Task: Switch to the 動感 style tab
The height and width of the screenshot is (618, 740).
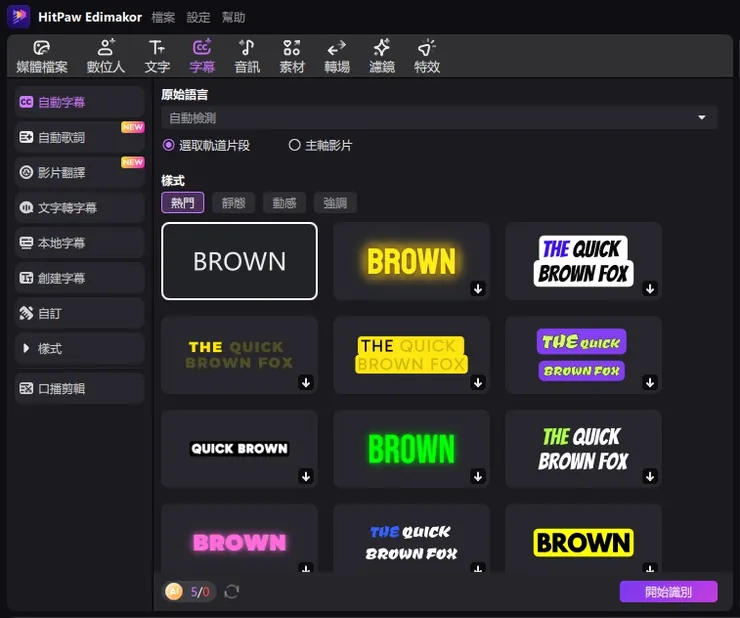Action: coord(285,203)
